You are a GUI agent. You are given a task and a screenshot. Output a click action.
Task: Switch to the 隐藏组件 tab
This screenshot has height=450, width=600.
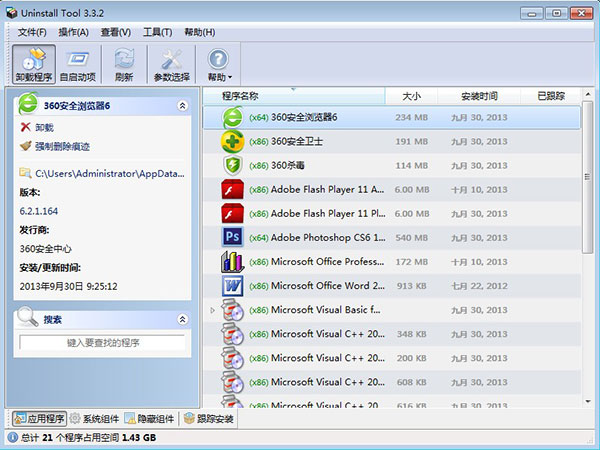click(x=150, y=419)
